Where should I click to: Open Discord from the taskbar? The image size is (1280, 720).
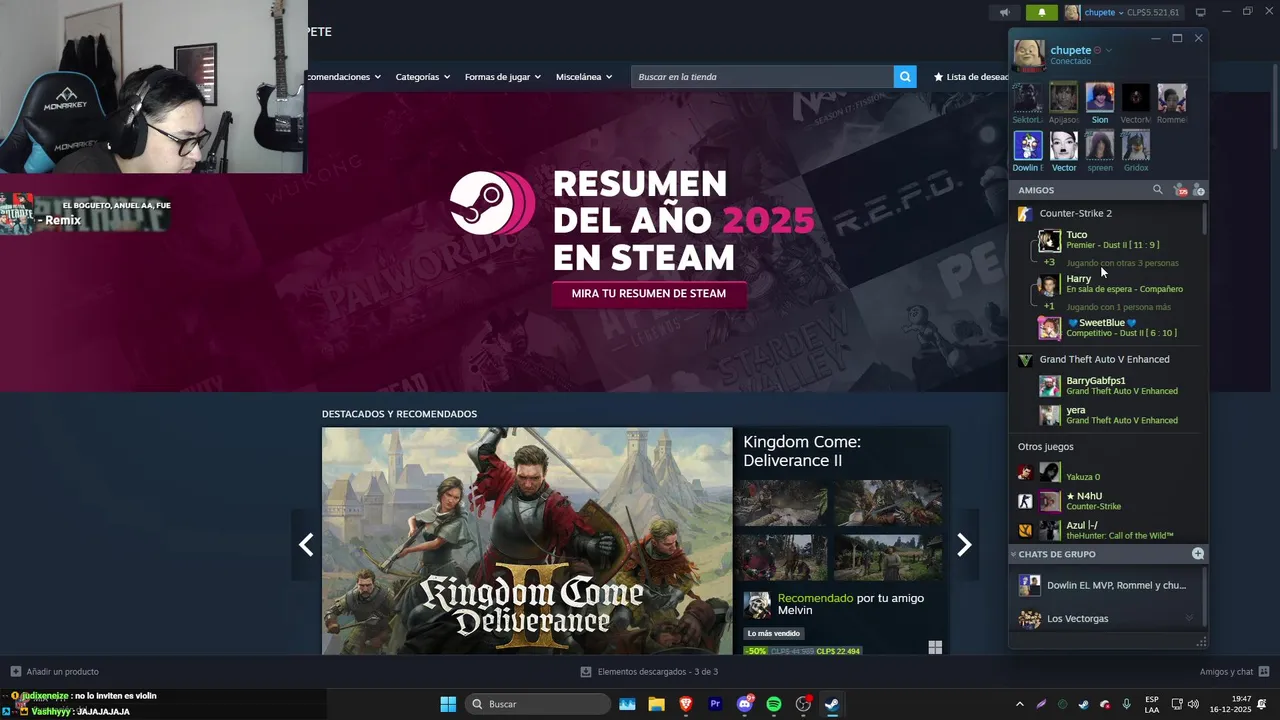pos(744,704)
